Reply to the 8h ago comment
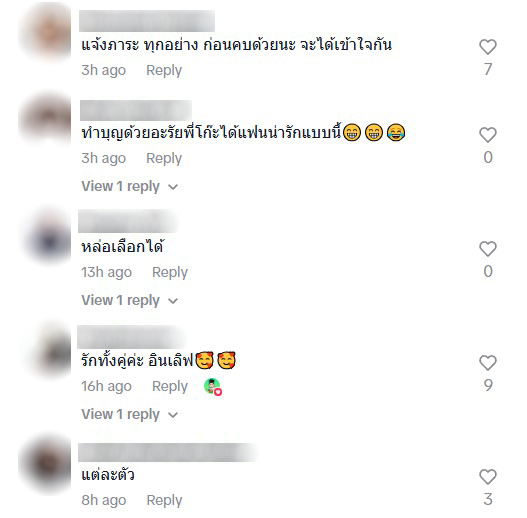 click(164, 500)
